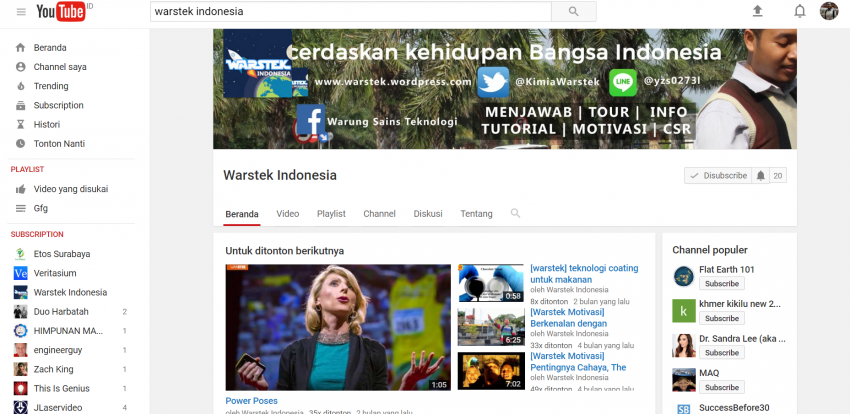Open the upload video icon

tap(757, 11)
